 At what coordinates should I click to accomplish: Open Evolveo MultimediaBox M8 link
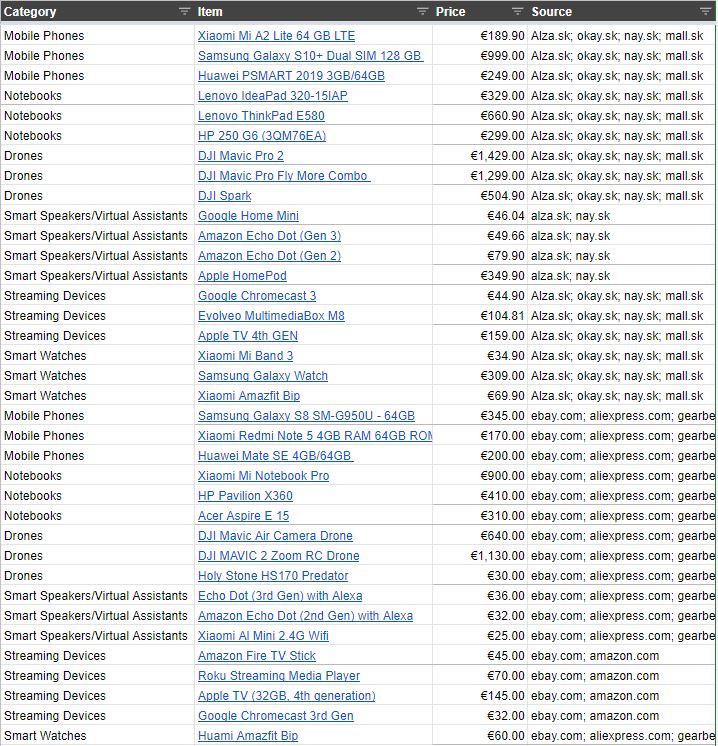coord(271,315)
